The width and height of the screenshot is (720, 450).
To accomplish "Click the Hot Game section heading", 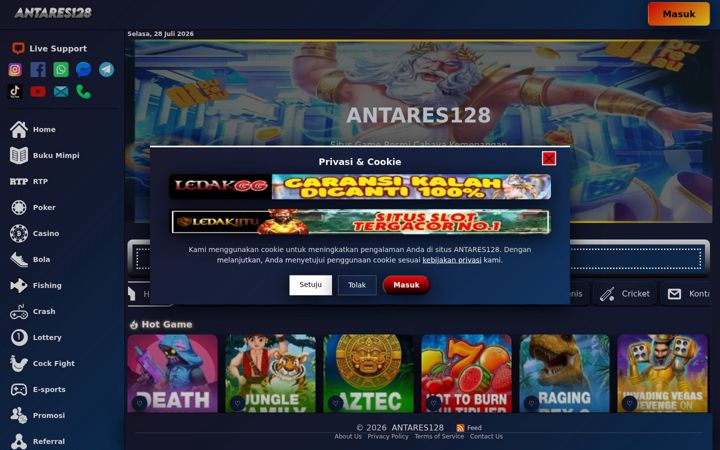I will (161, 325).
